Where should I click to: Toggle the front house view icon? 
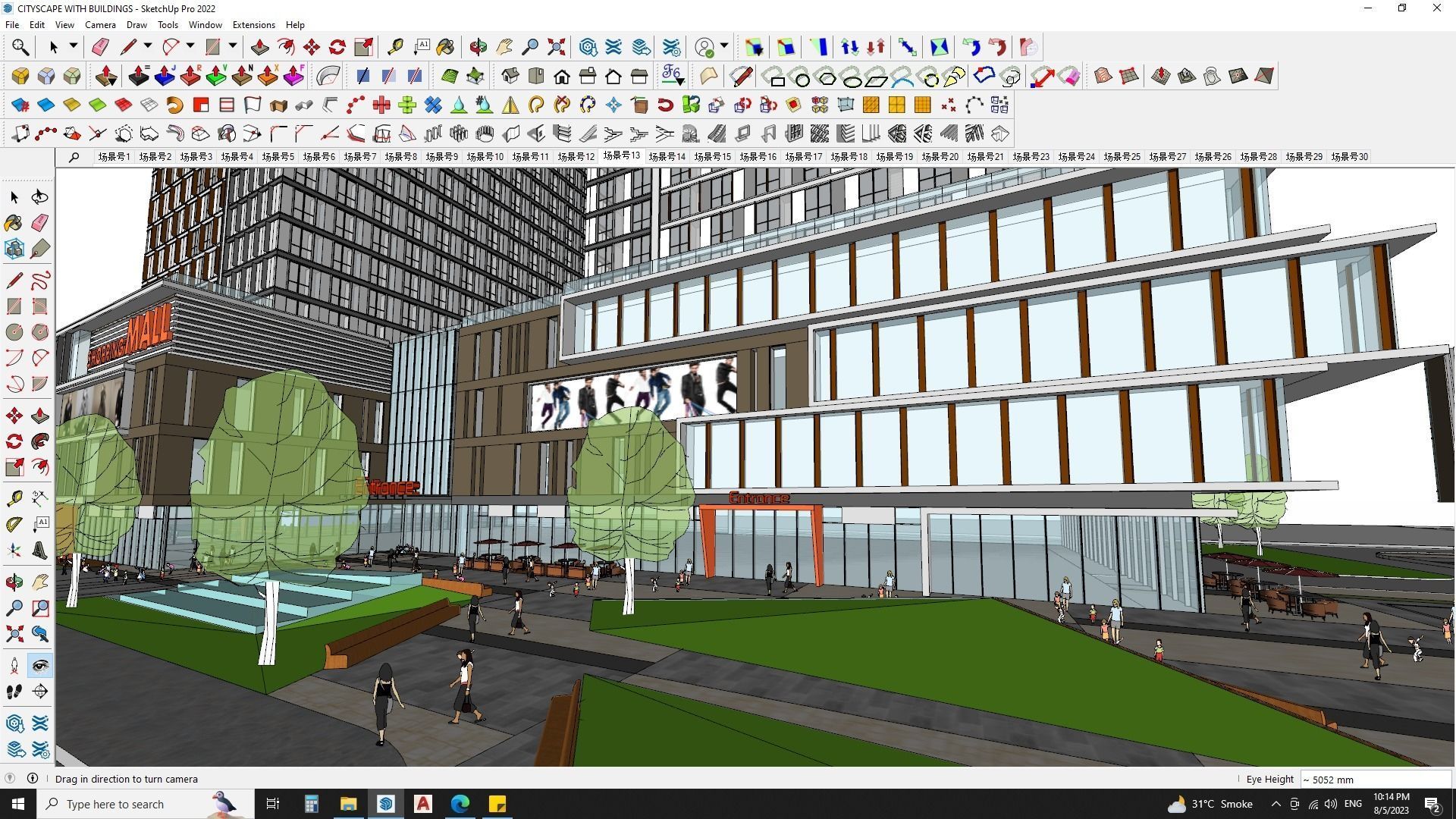(562, 76)
